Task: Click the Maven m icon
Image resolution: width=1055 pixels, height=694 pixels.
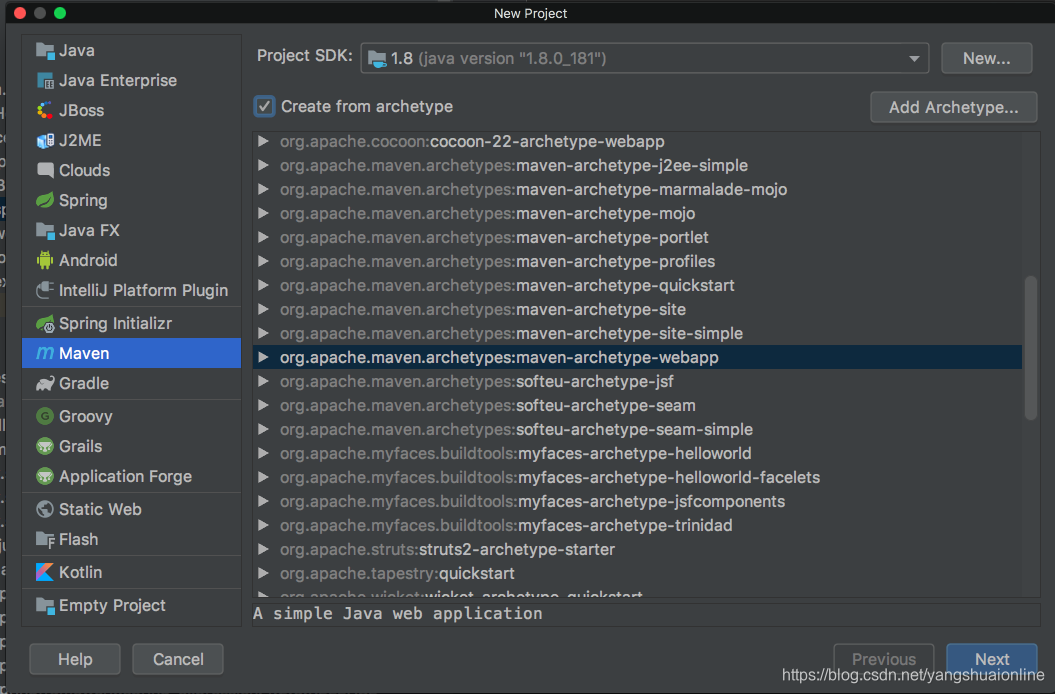Action: coord(45,353)
